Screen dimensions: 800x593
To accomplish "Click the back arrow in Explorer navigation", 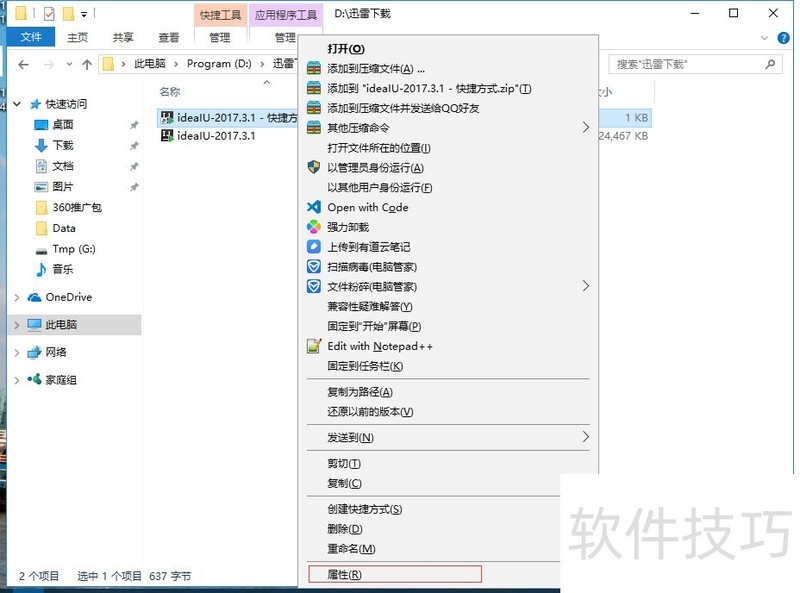I will (23, 64).
